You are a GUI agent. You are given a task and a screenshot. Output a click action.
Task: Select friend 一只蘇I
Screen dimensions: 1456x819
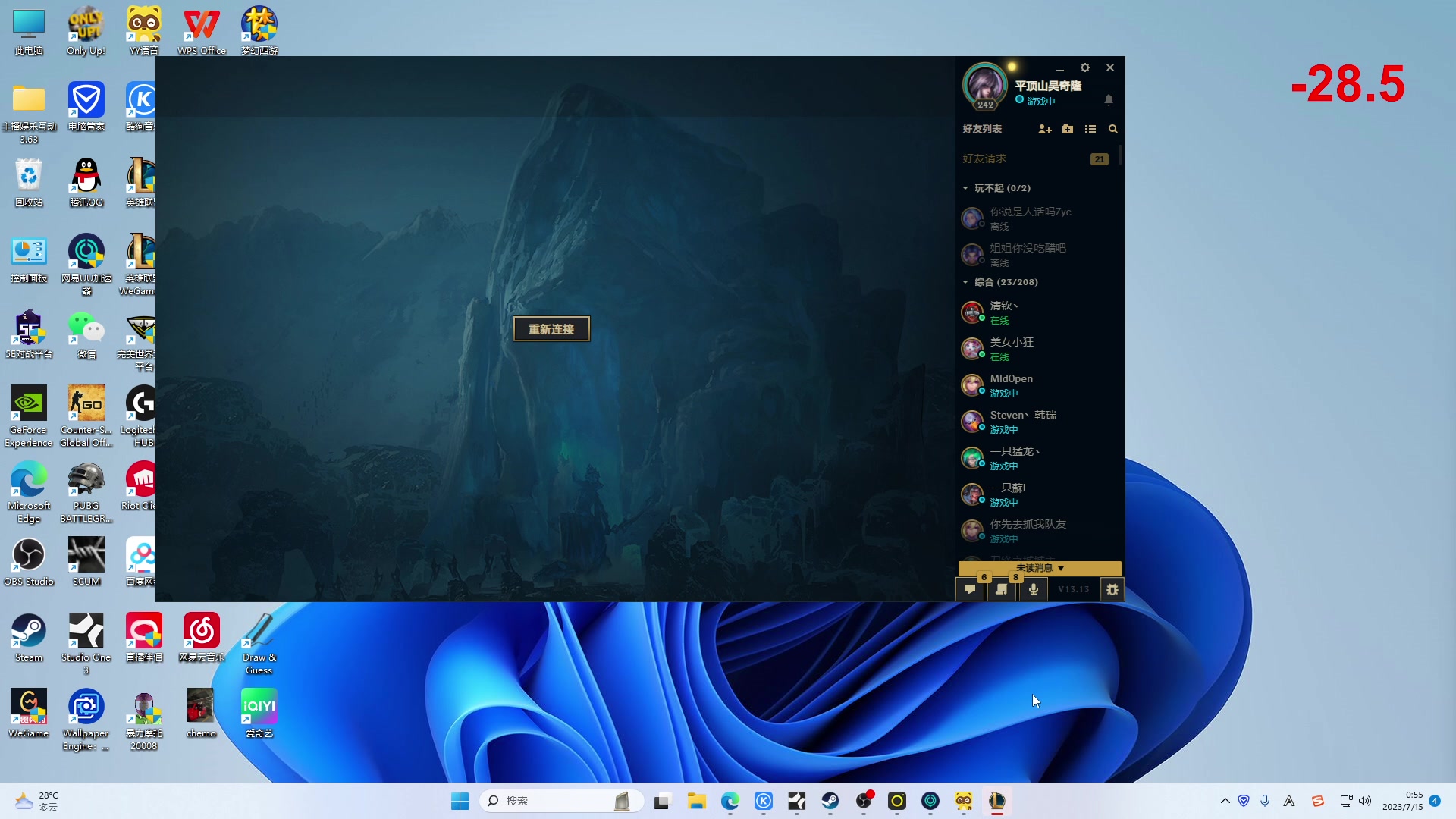tap(1036, 494)
